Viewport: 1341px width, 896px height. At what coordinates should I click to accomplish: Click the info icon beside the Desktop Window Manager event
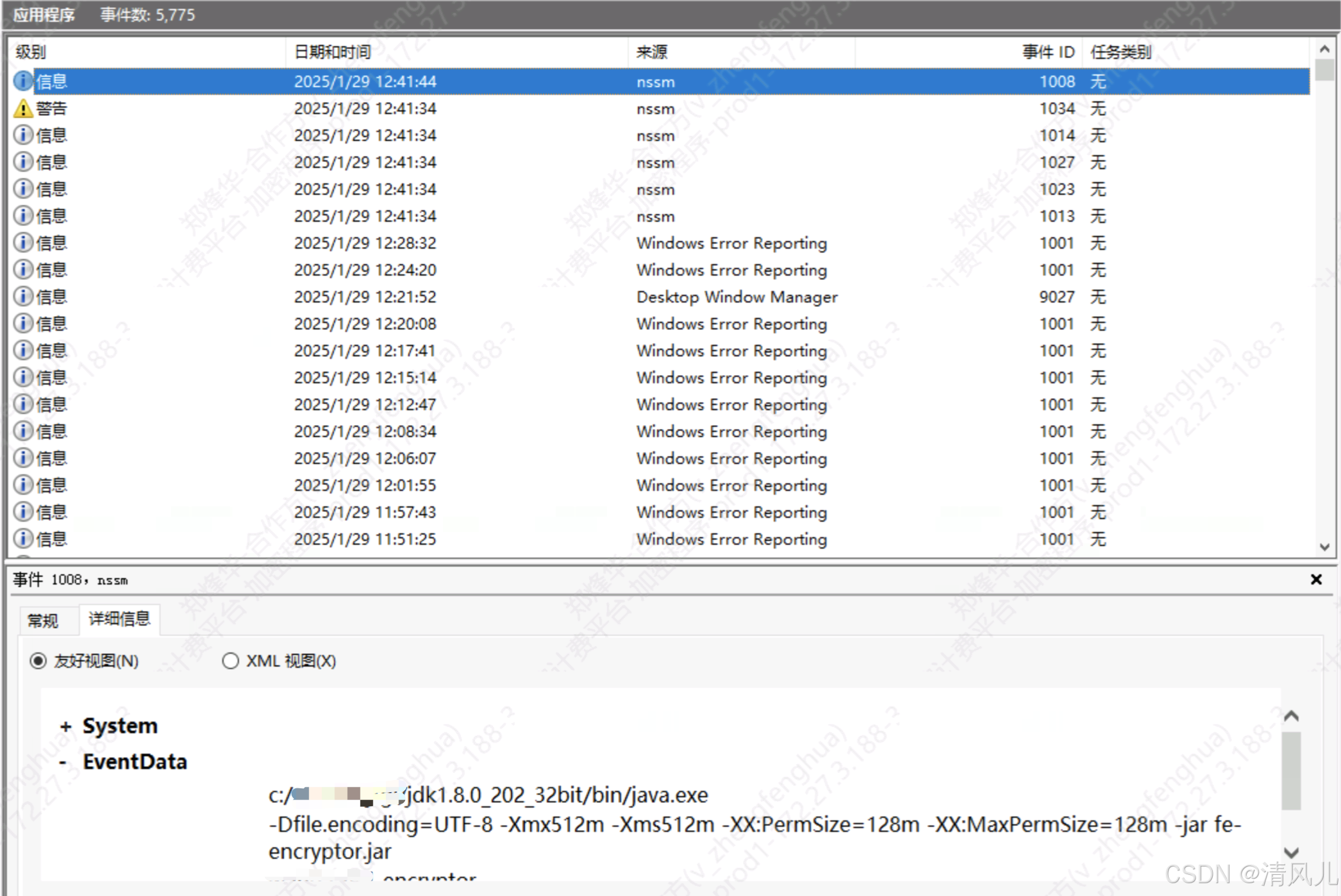pos(22,296)
